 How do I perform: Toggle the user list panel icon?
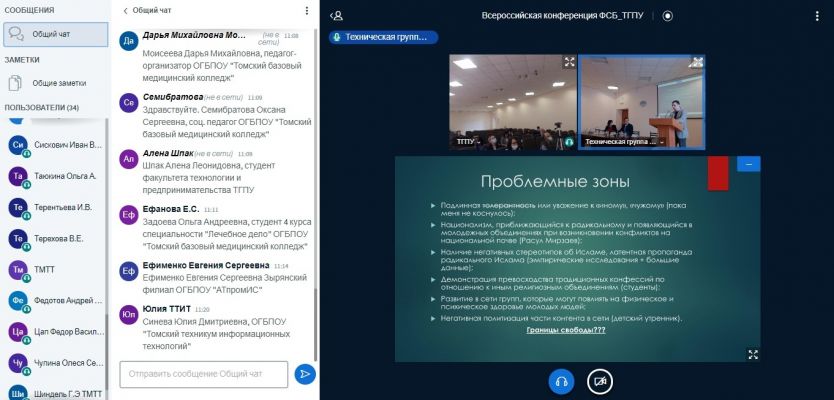pyautogui.click(x=338, y=15)
